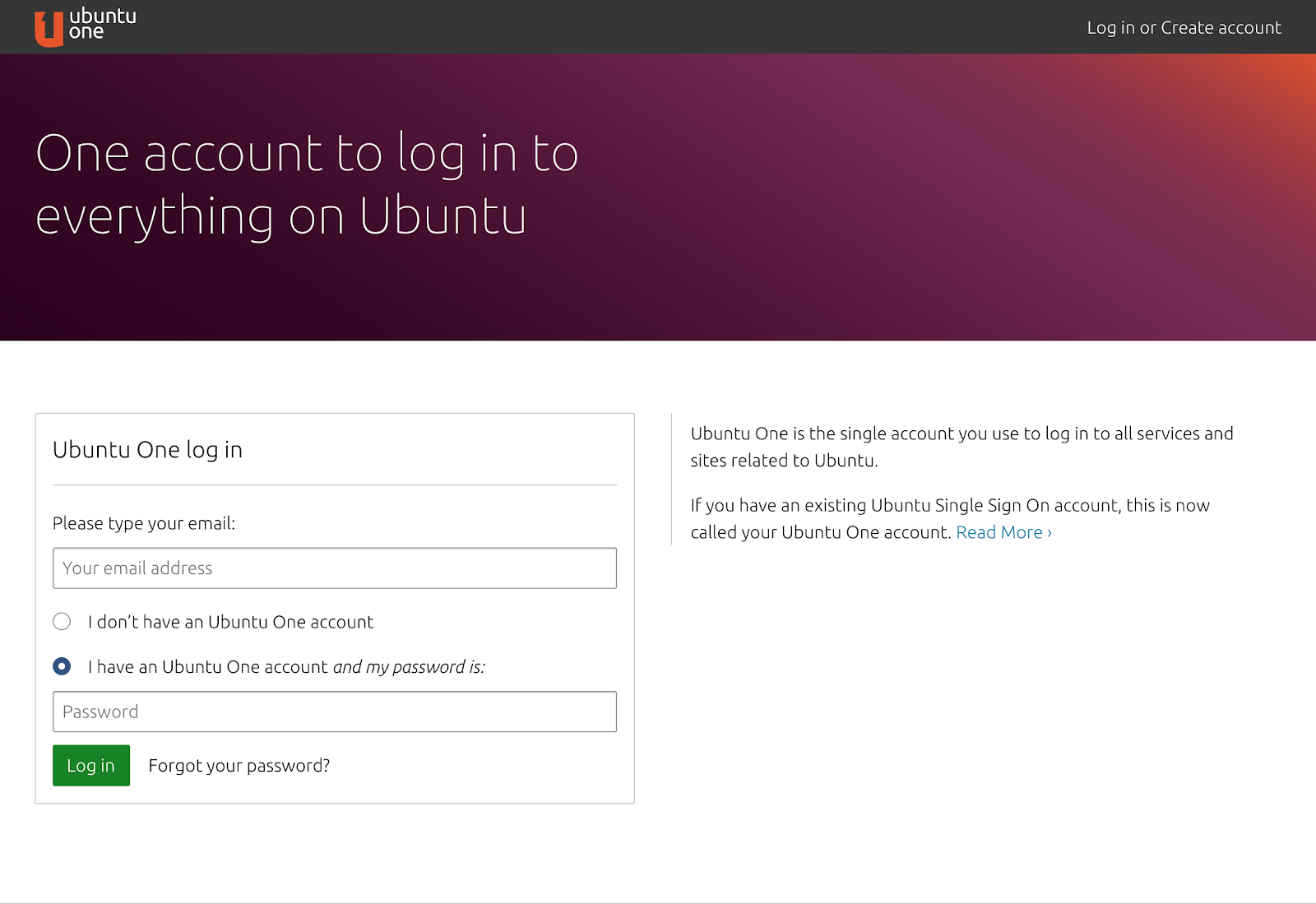This screenshot has width=1316, height=904.
Task: Select "I don't have an Ubuntu One account"
Action: (x=62, y=622)
